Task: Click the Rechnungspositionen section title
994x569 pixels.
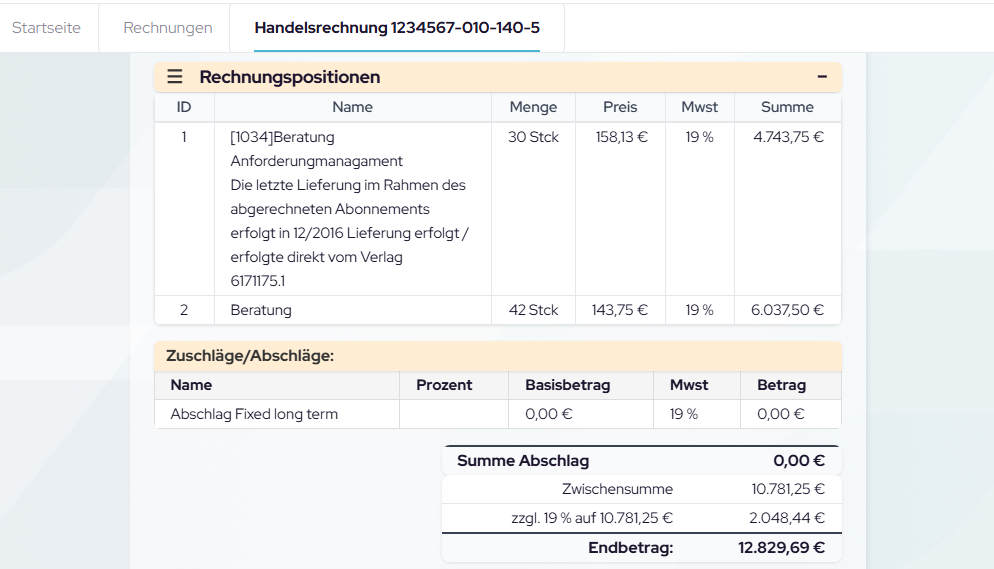Action: click(289, 77)
